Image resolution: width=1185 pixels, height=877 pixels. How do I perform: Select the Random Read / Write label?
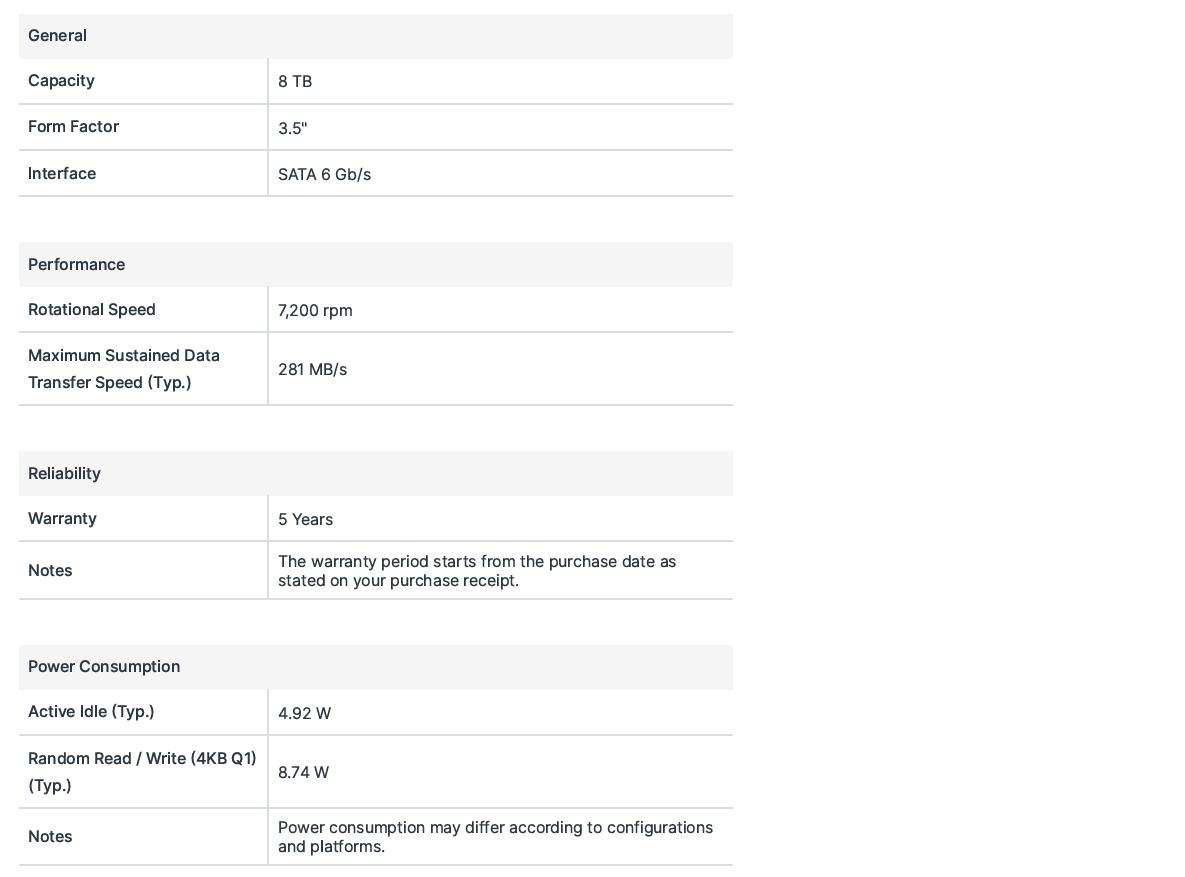pos(142,772)
